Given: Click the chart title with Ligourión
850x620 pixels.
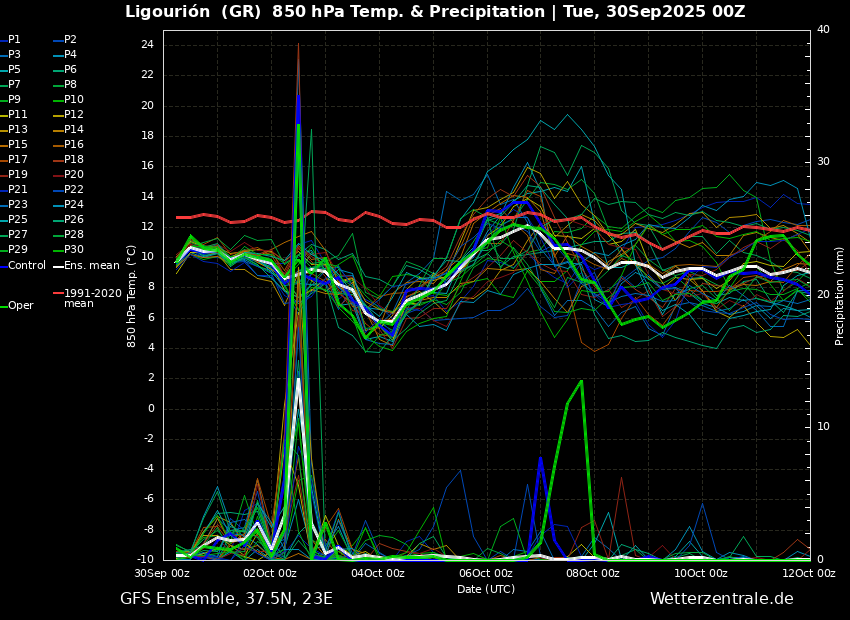Looking at the screenshot, I should [435, 12].
